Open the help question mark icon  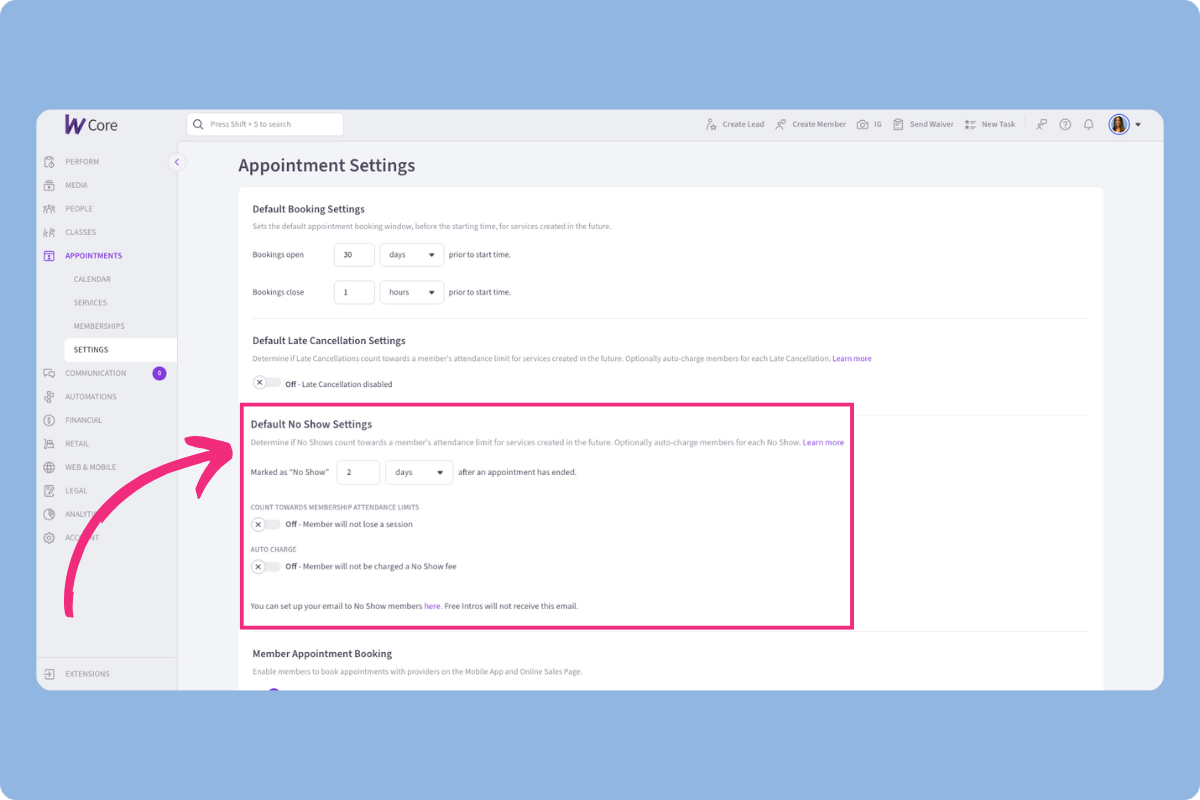tap(1064, 123)
